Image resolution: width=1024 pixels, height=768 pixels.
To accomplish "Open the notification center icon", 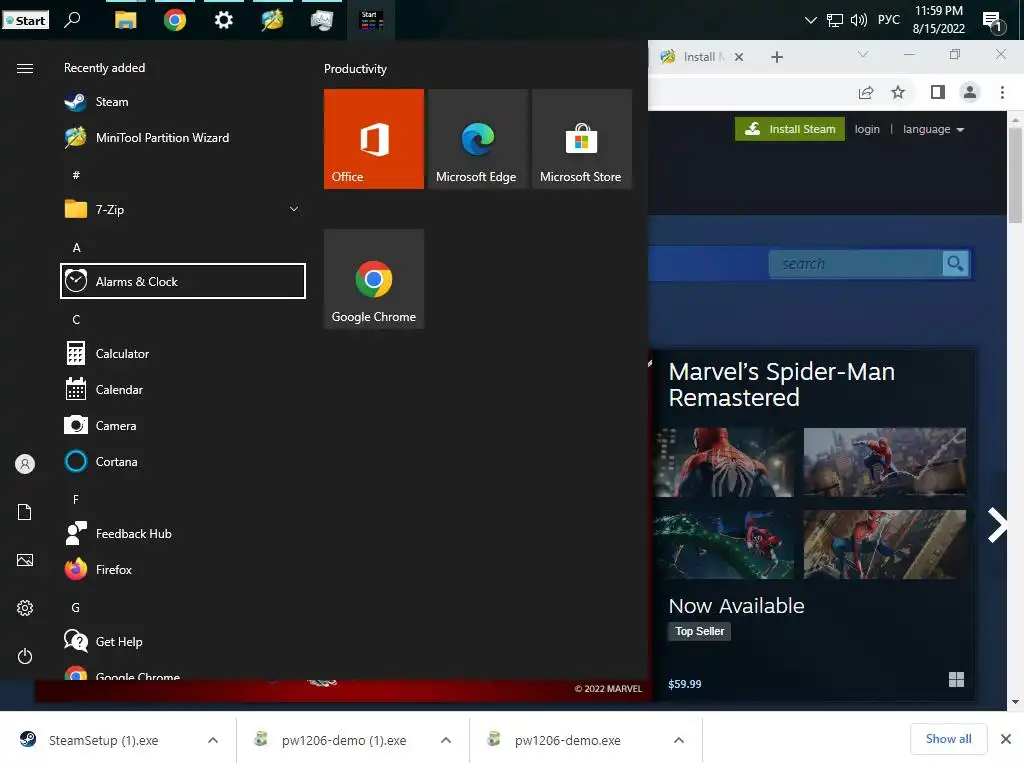I will tap(994, 22).
